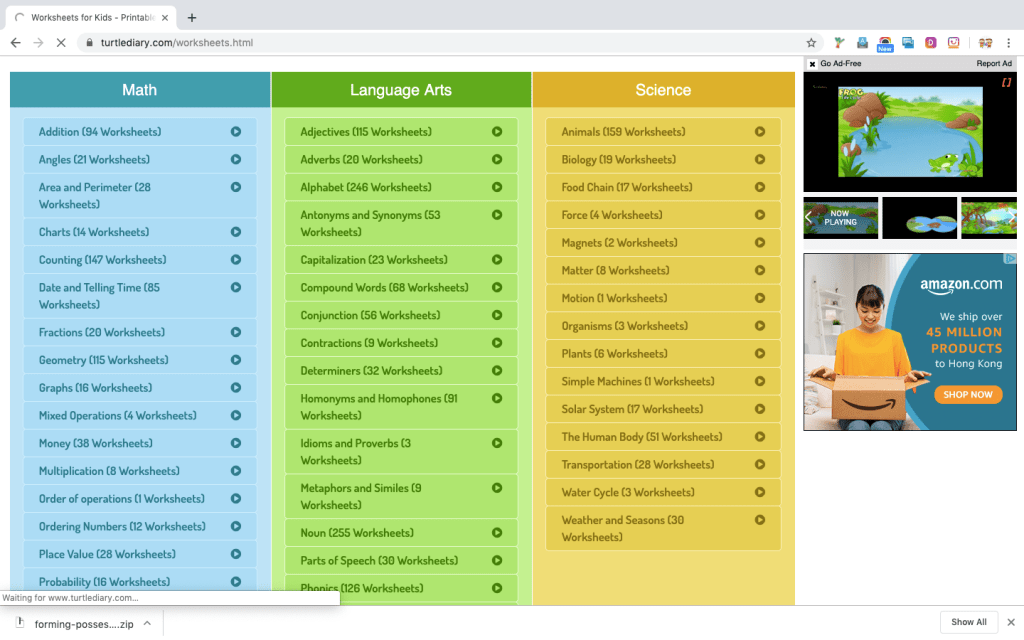Open the Chrome three-dot menu

(1009, 43)
